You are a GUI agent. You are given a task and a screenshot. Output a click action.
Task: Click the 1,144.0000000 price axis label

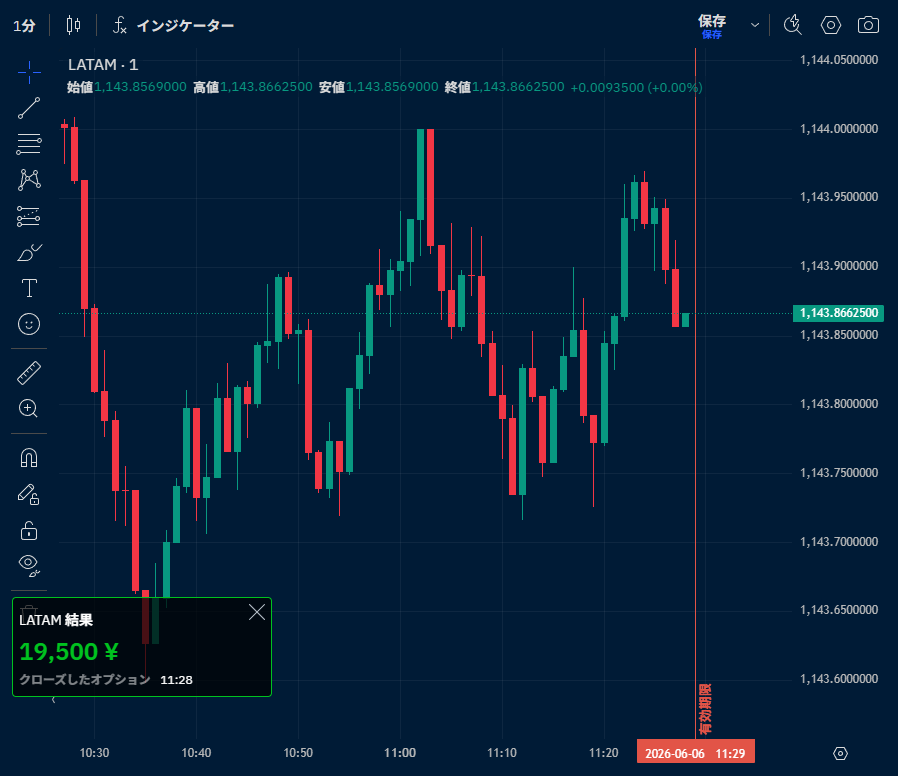click(x=839, y=129)
